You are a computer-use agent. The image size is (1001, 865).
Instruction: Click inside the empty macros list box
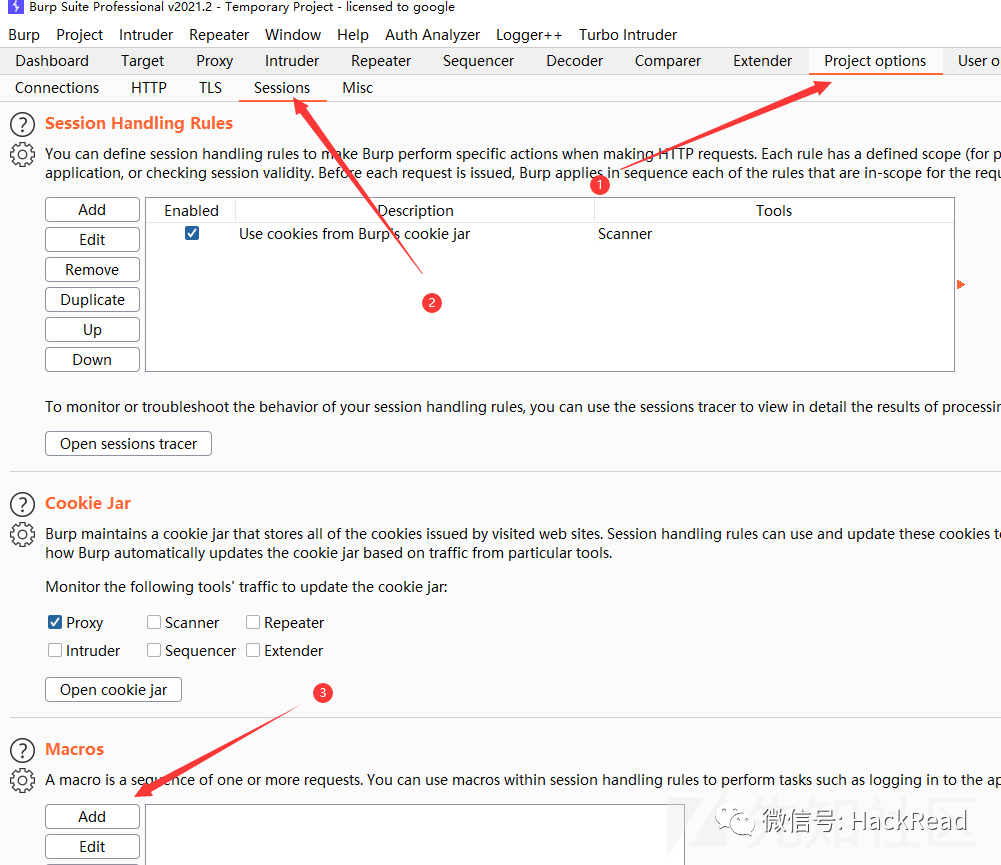point(415,834)
